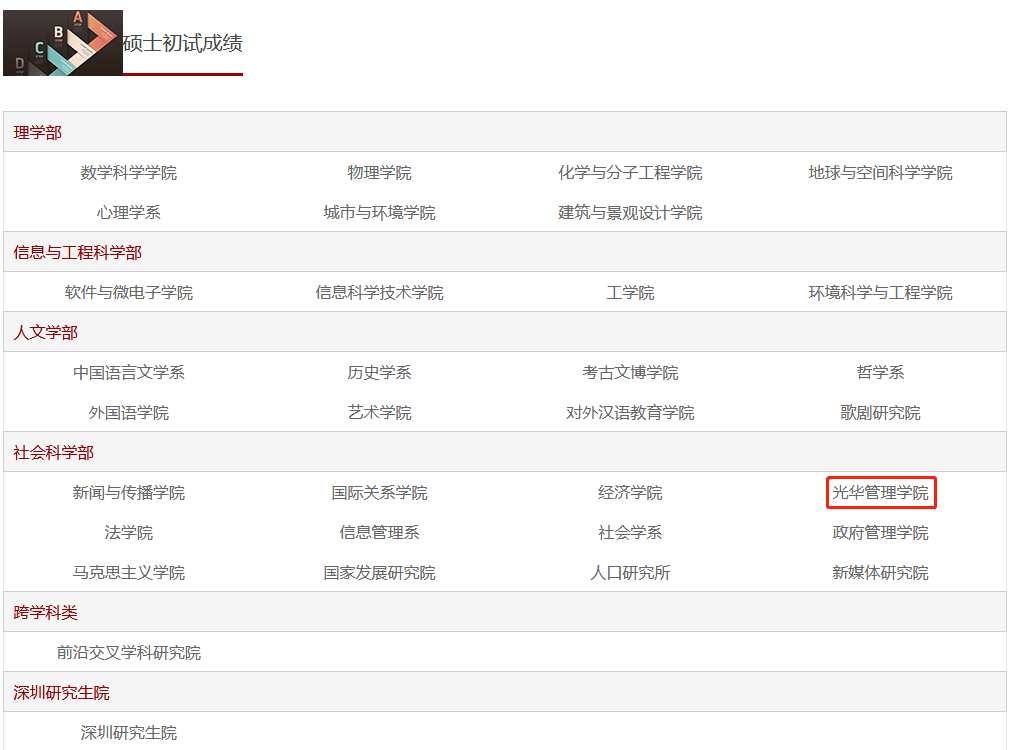
Task: Open the 心理学系 link
Action: pos(129,213)
